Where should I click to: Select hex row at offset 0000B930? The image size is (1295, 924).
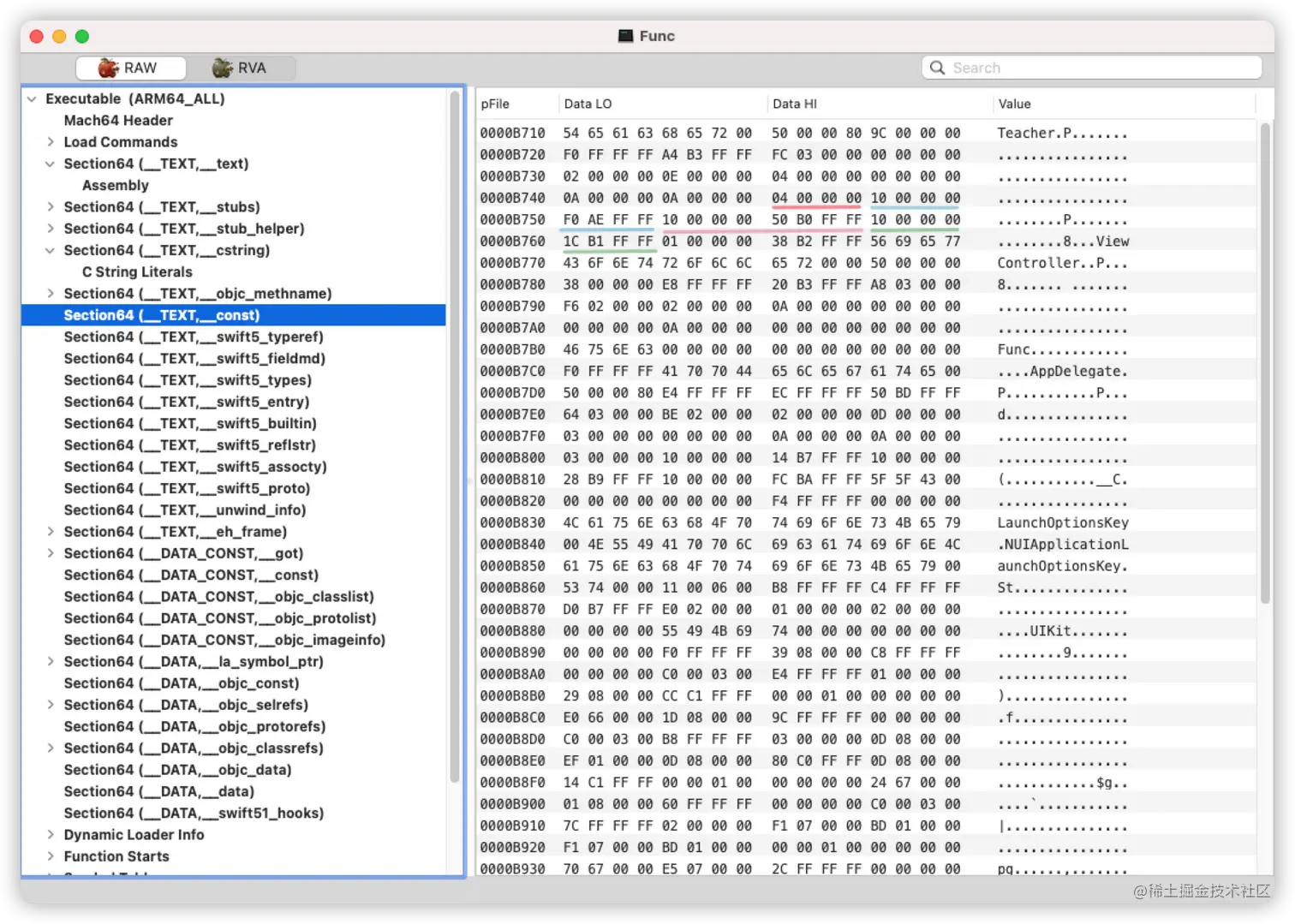click(867, 869)
